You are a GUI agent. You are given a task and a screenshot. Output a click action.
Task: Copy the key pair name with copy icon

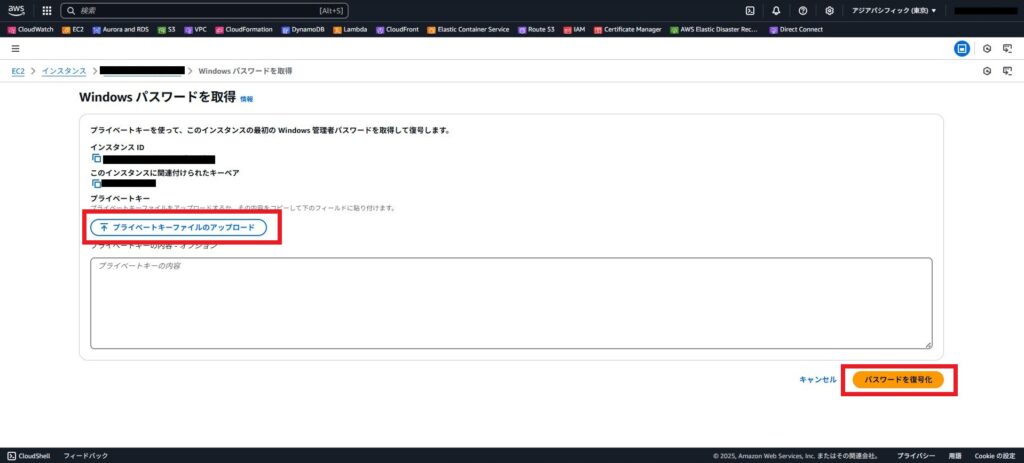pyautogui.click(x=97, y=183)
